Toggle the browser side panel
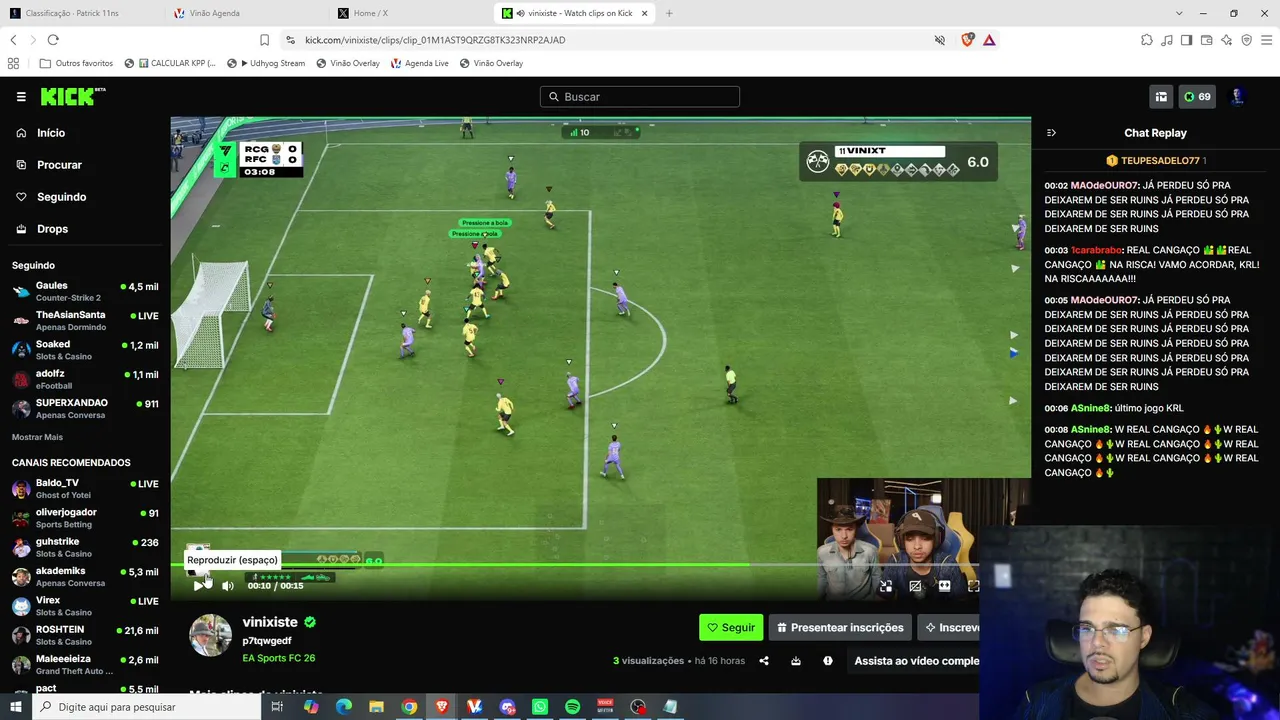This screenshot has width=1280, height=720. tap(1186, 40)
